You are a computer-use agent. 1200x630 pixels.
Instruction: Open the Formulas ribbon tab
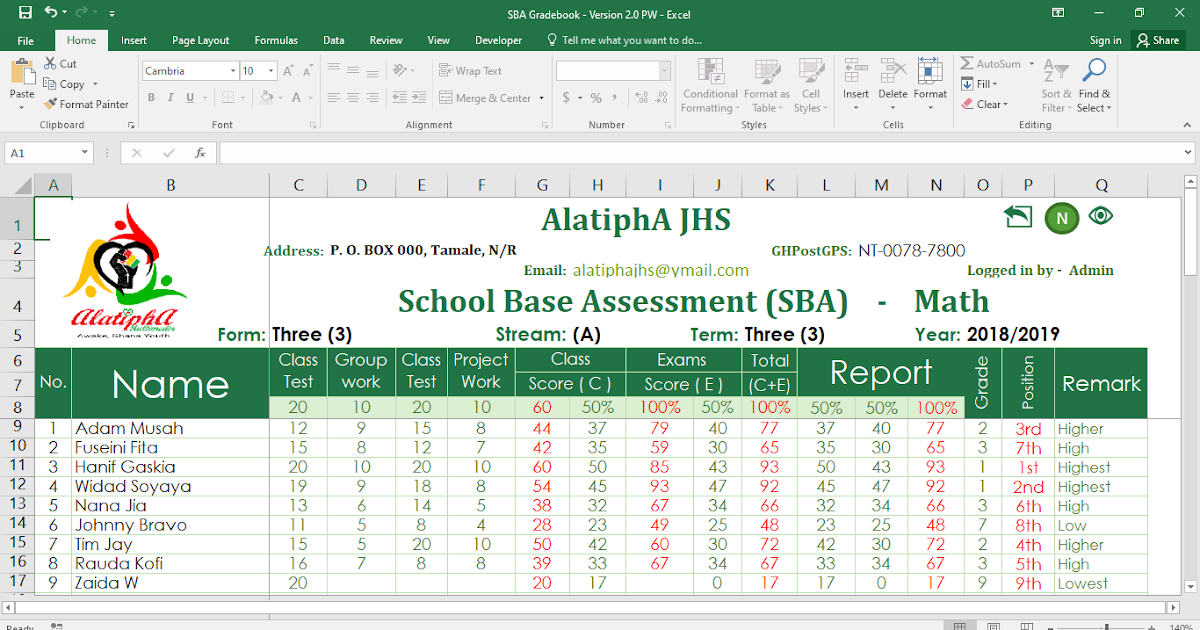tap(276, 40)
